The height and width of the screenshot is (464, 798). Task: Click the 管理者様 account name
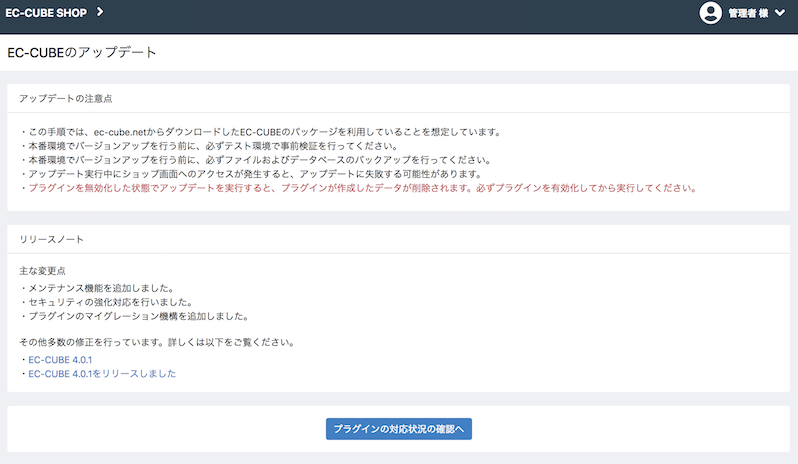point(748,13)
